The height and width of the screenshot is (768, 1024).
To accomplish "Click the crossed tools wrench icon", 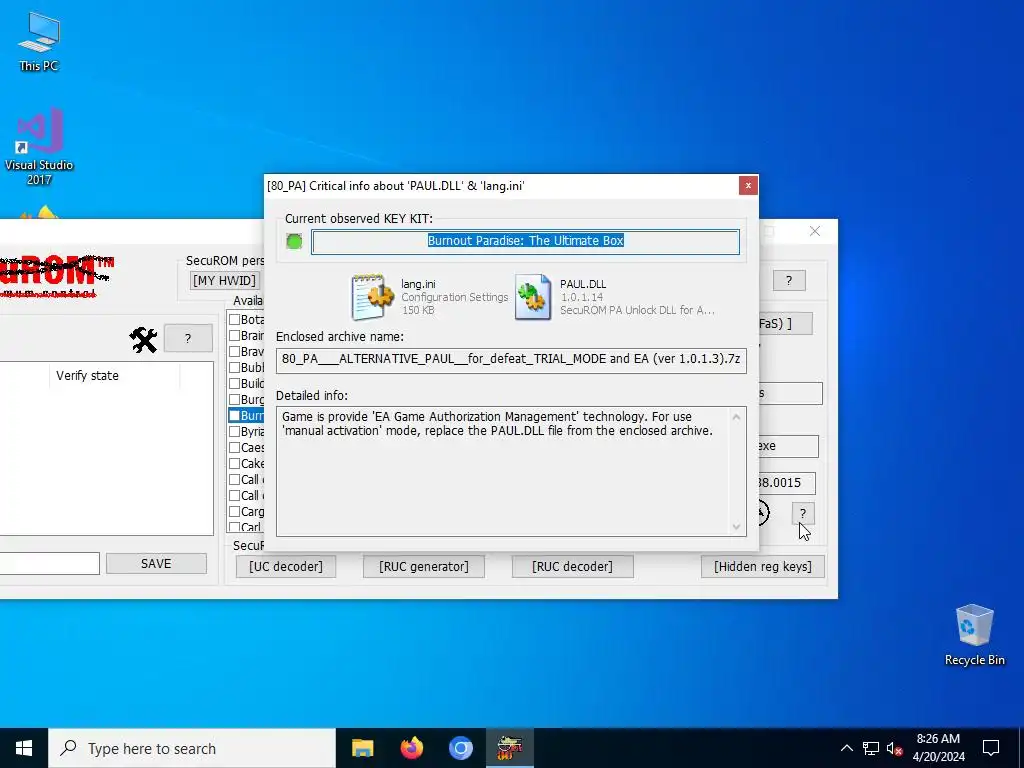I will coord(143,340).
